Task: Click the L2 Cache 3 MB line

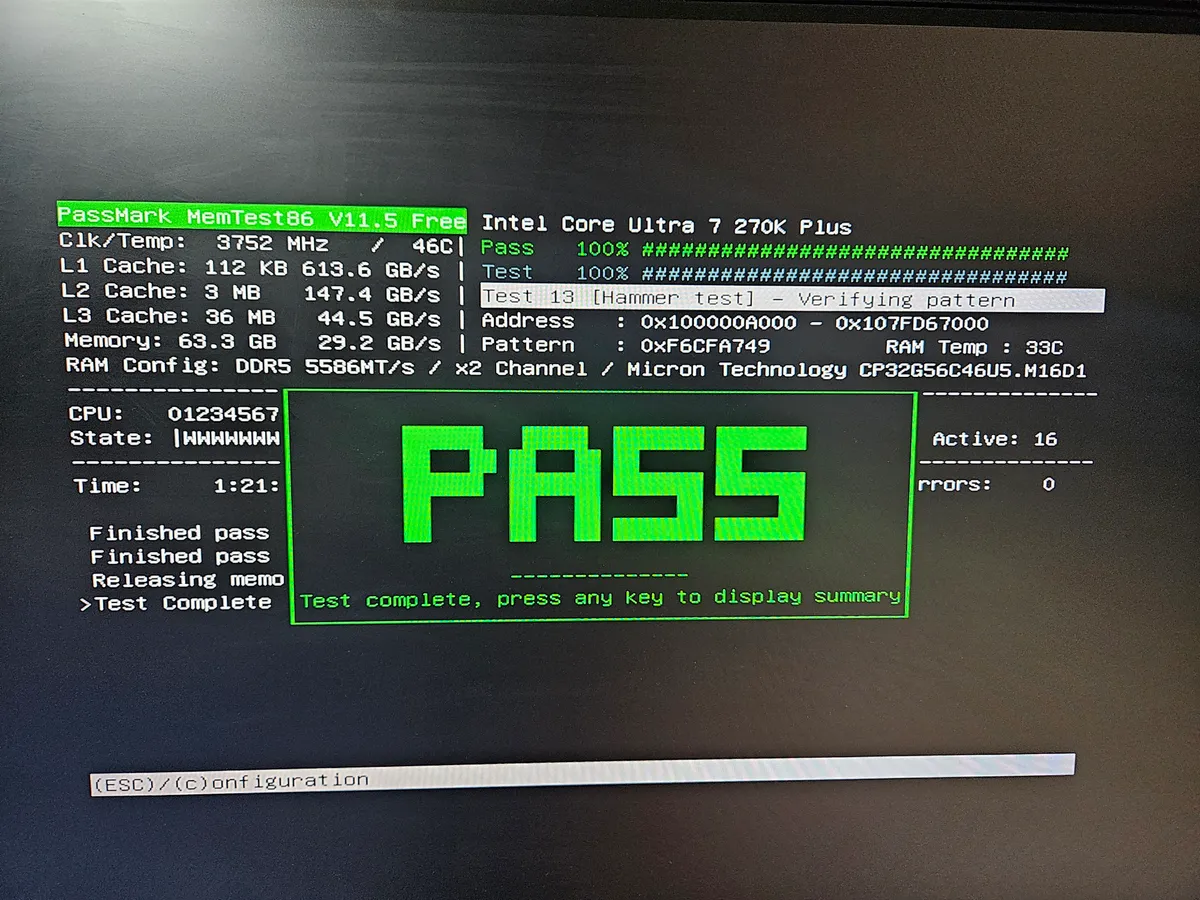Action: (251, 292)
